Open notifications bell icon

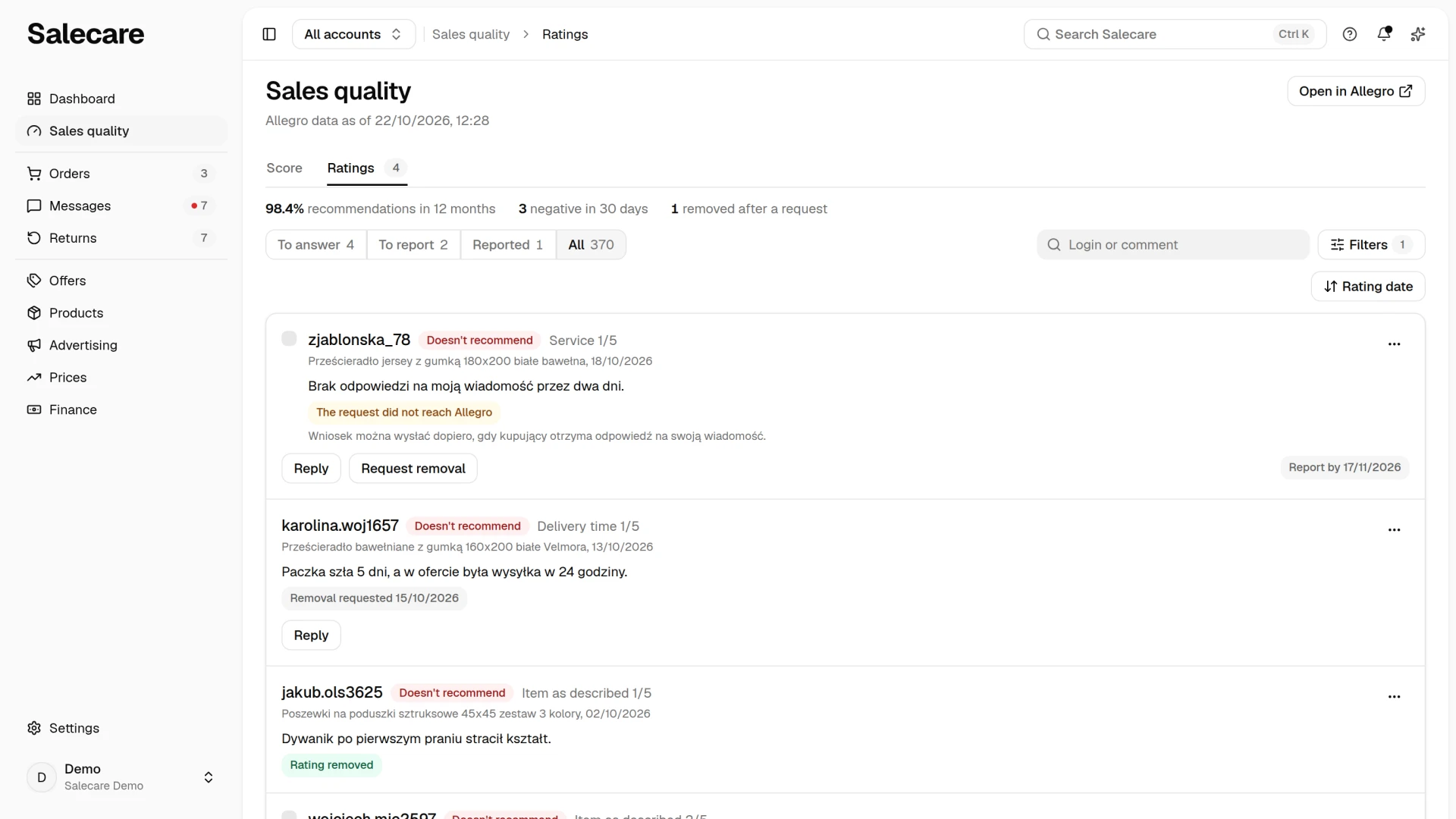click(1384, 34)
